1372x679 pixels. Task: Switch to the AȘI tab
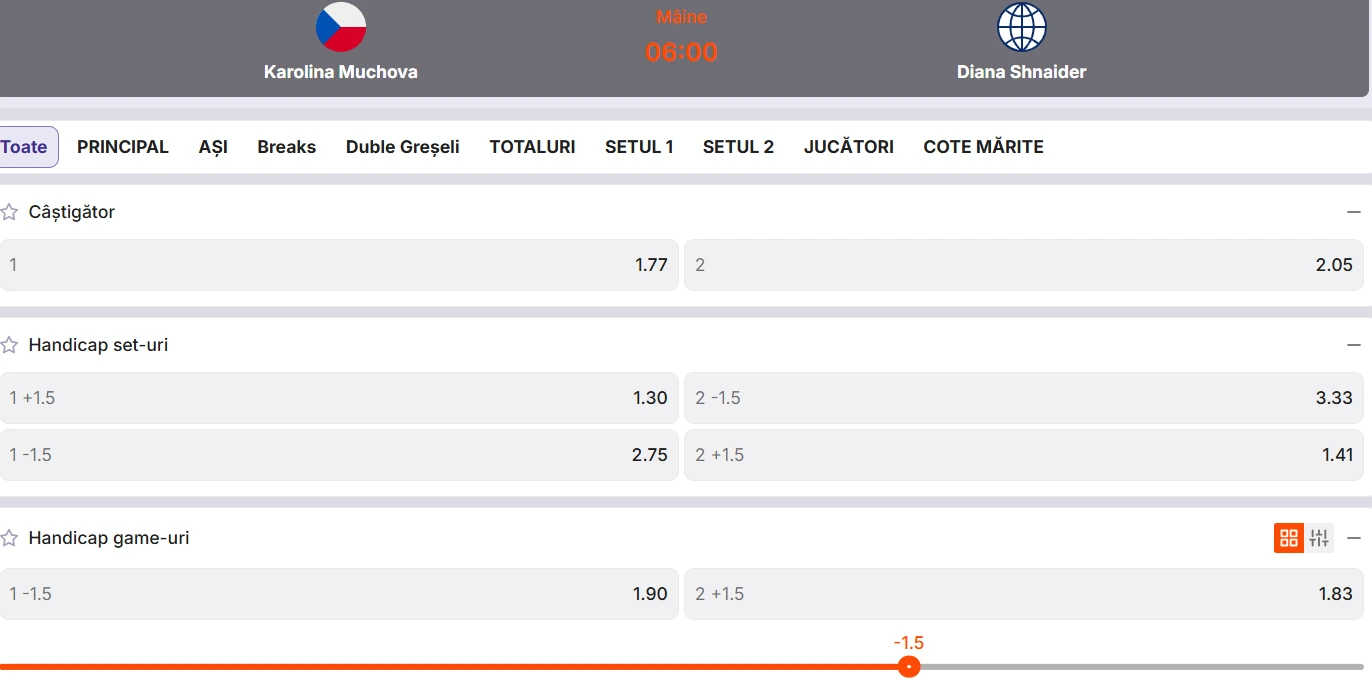click(x=213, y=147)
